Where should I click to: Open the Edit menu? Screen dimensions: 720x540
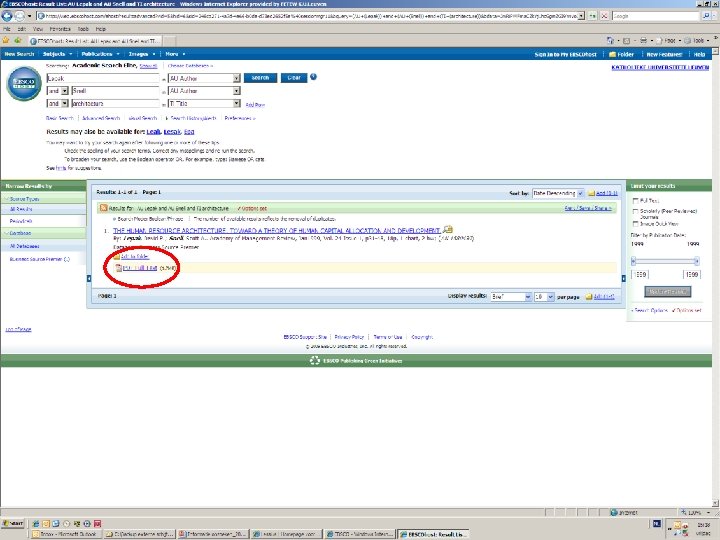click(22, 29)
